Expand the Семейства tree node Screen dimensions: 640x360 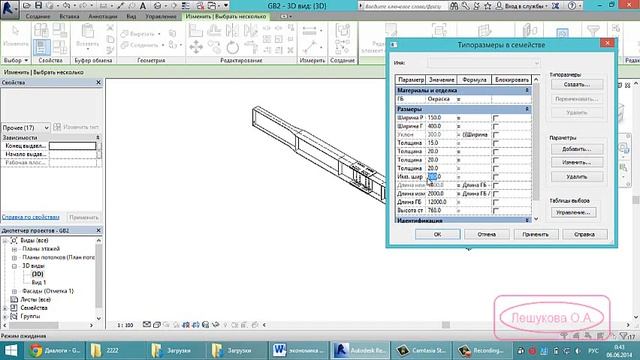point(5,308)
